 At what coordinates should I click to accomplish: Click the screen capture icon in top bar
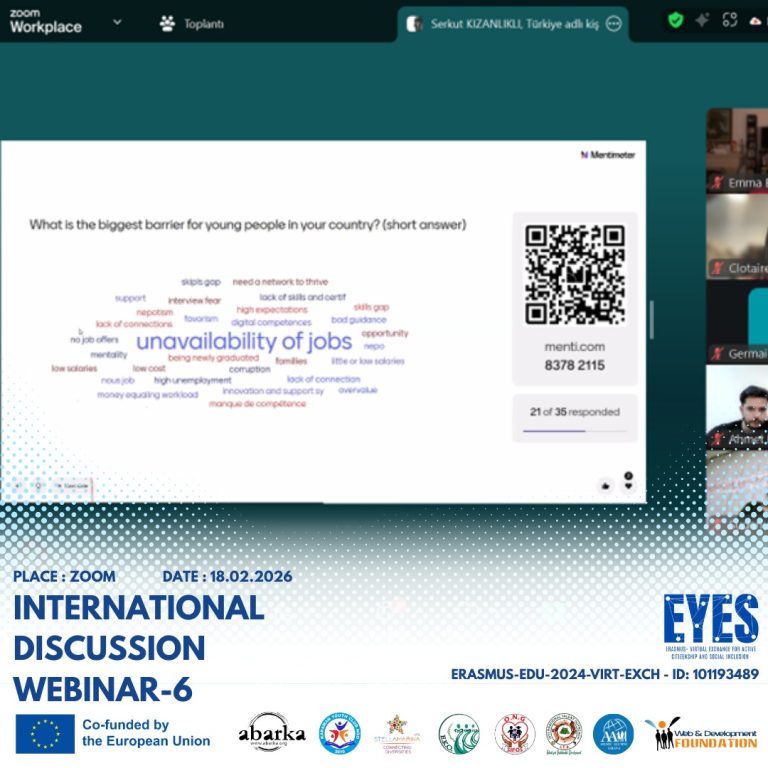[729, 21]
